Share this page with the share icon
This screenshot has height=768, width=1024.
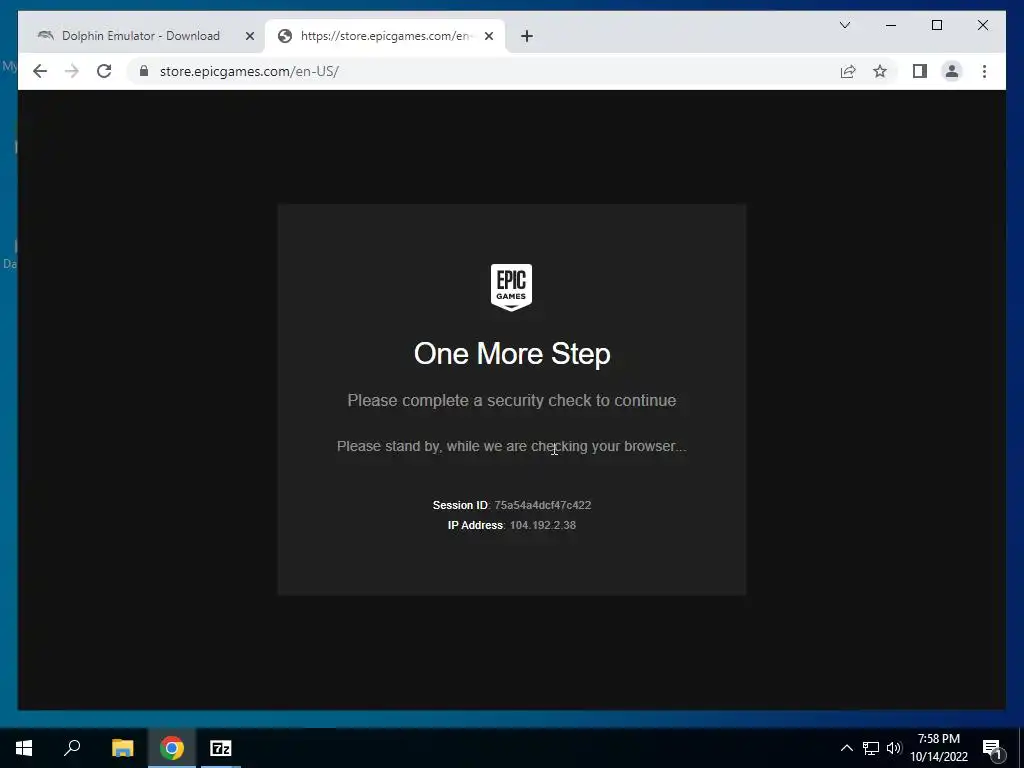pos(848,71)
